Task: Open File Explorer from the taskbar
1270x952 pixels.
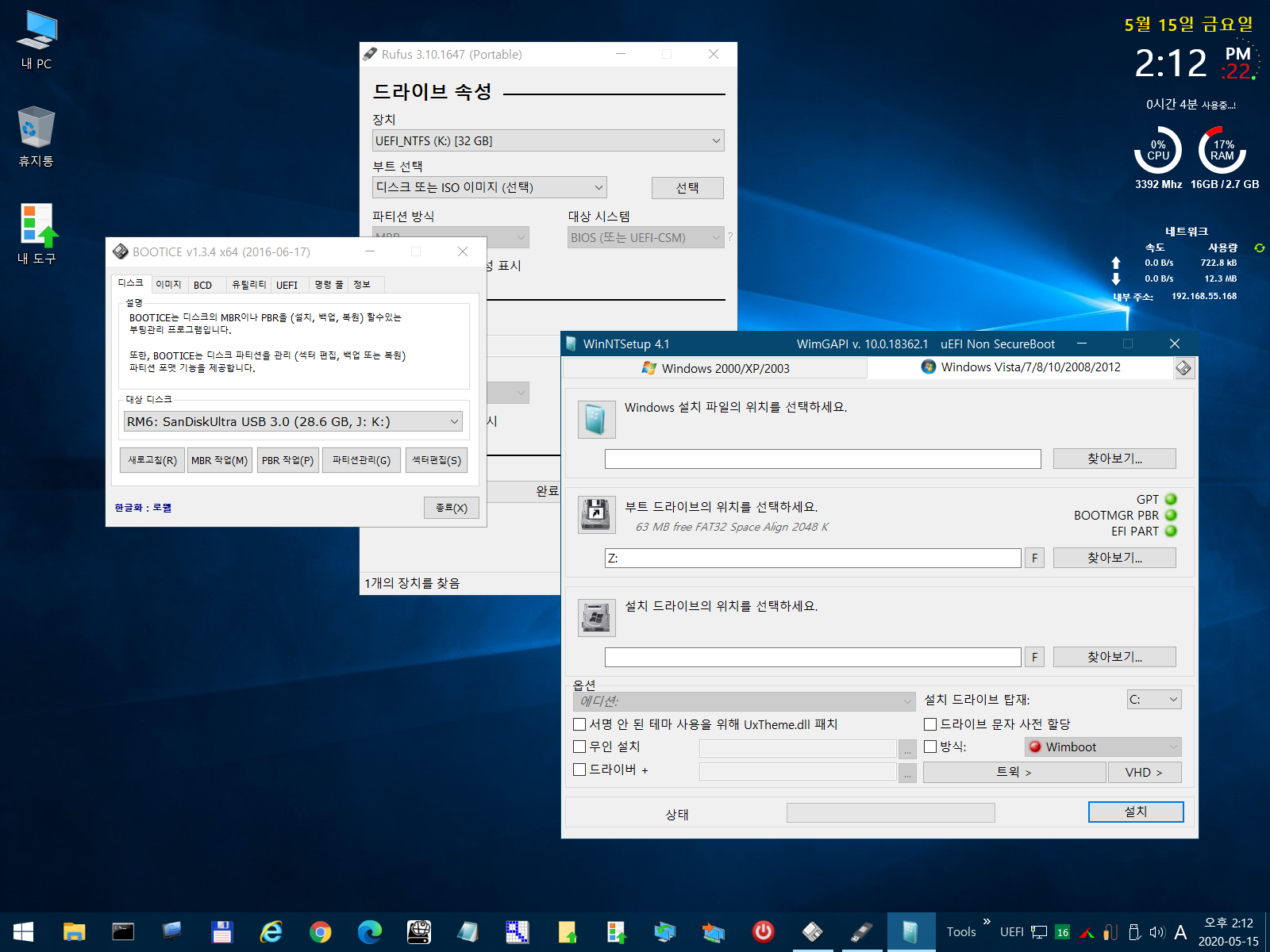Action: [x=74, y=931]
